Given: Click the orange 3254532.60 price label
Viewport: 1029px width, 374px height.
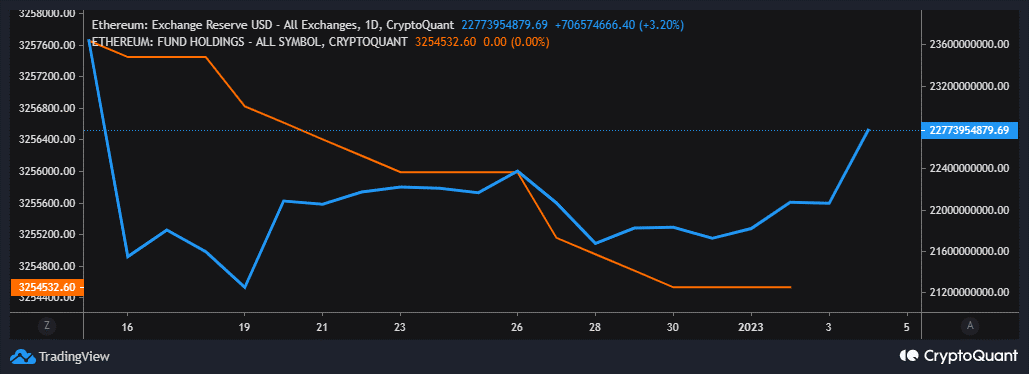Looking at the screenshot, I should 47,287.
